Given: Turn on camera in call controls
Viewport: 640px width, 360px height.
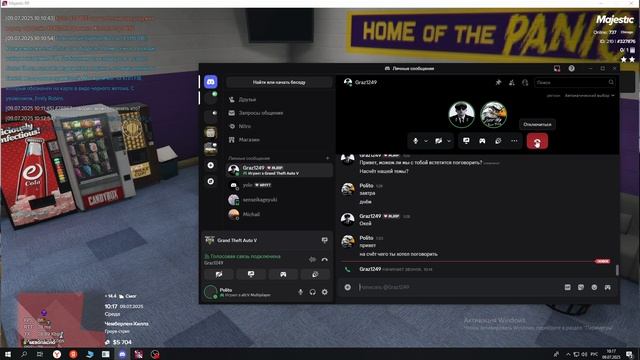Looking at the screenshot, I should tap(438, 141).
